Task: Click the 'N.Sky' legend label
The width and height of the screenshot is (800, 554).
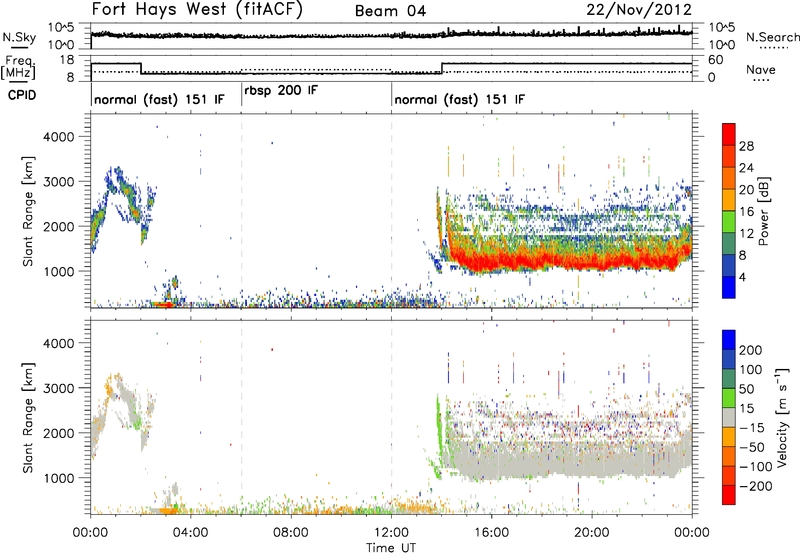Action: coord(19,37)
